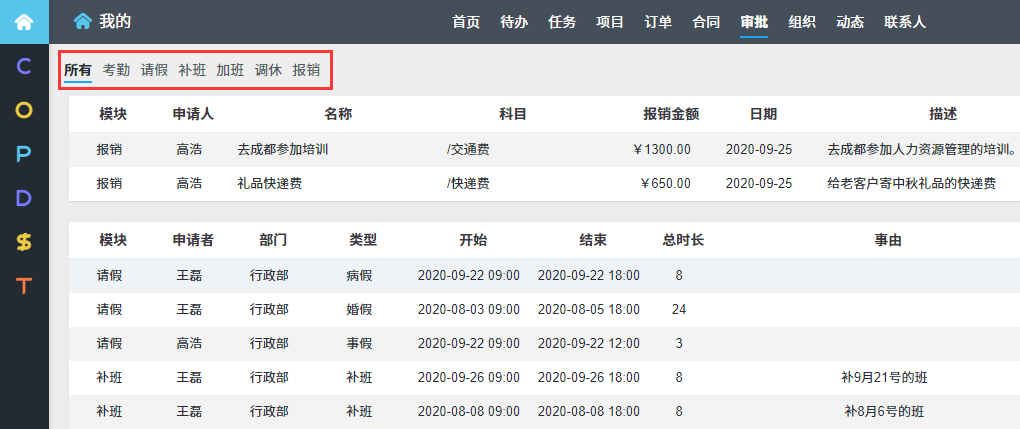
Task: Click the 礼品快递费 expense entry
Action: (x=270, y=183)
